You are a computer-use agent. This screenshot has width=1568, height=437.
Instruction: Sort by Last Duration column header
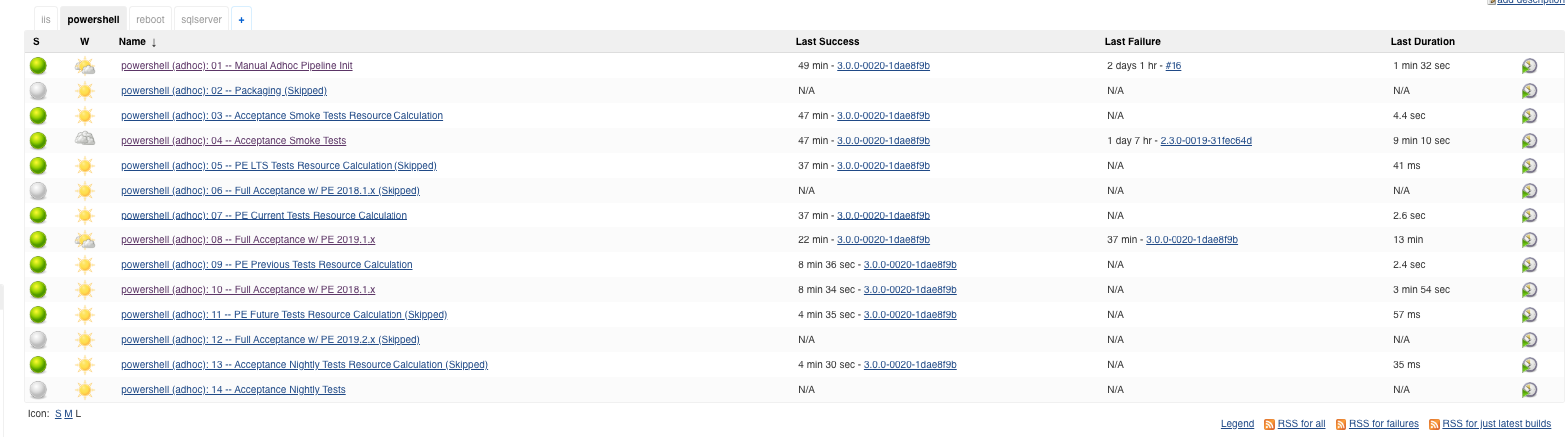pyautogui.click(x=1422, y=42)
